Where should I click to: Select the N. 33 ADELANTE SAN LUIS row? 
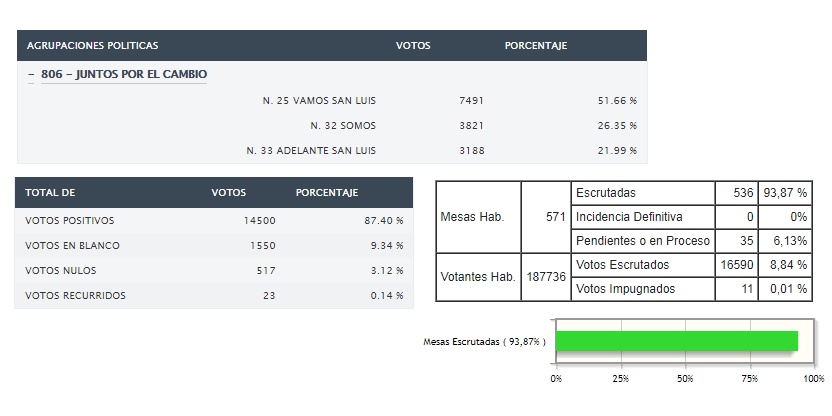pos(332,151)
